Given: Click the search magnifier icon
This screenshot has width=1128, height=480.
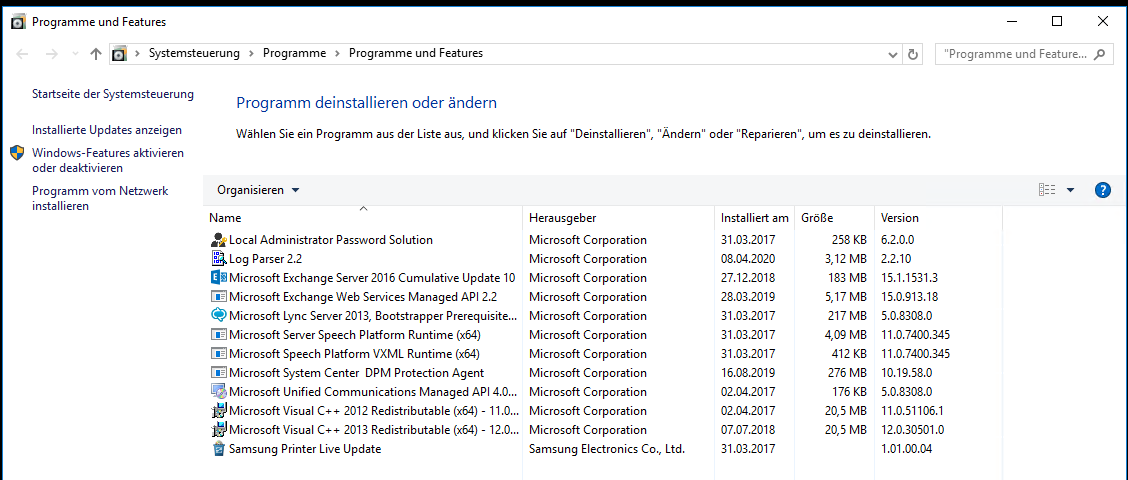Looking at the screenshot, I should pos(1099,54).
